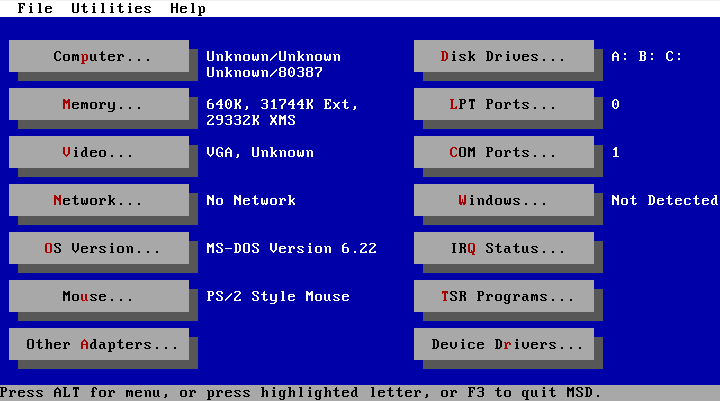
Task: Click the 'A: B: C:' drives text
Action: pos(647,56)
